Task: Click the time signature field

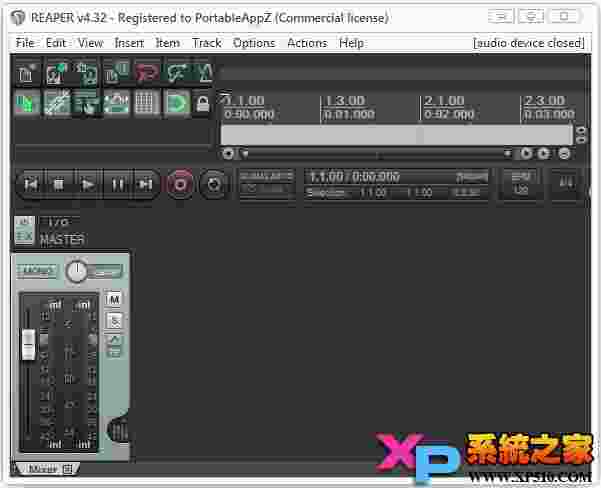Action: 566,183
